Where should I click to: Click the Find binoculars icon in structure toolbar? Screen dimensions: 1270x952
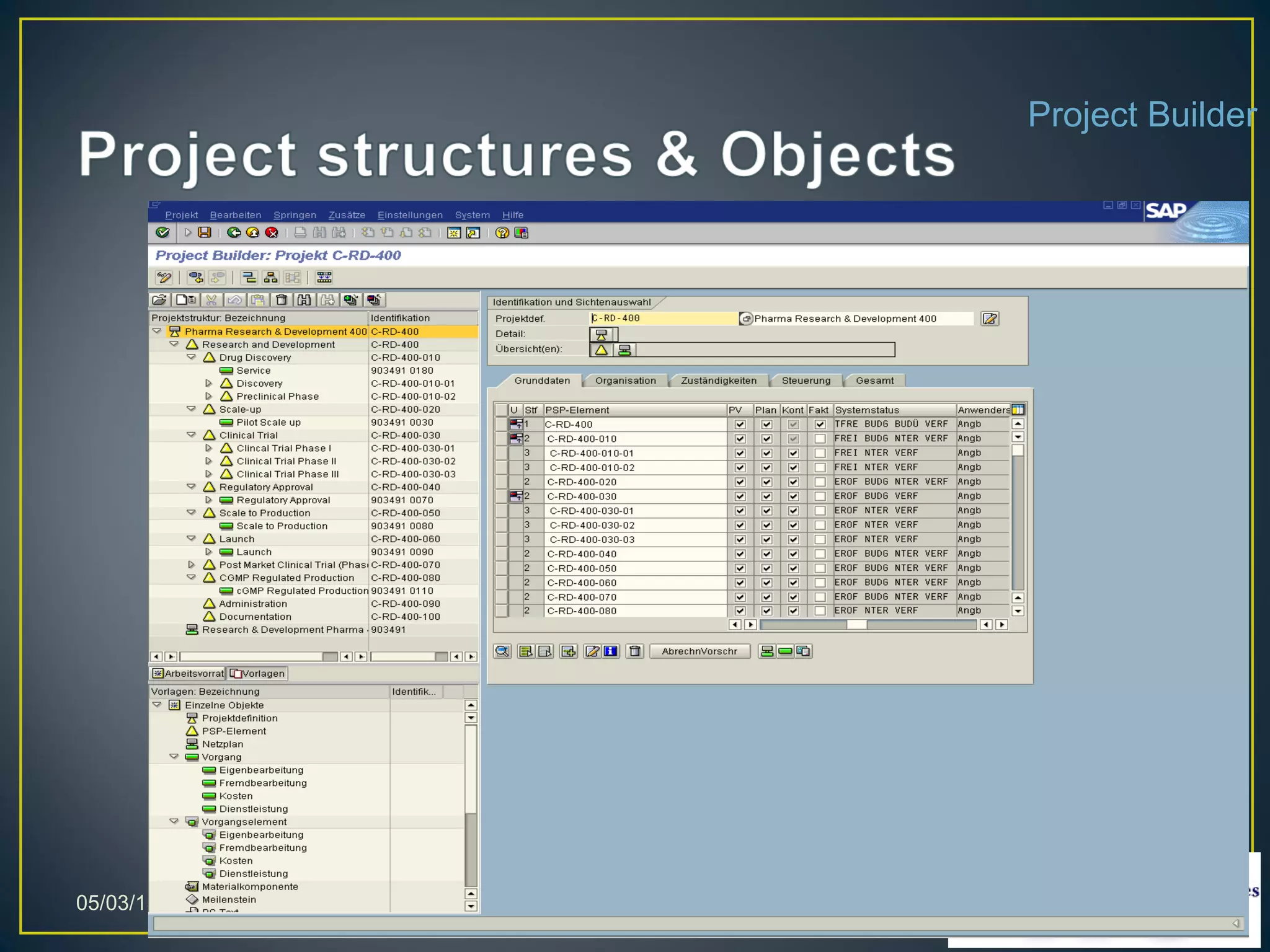click(x=304, y=300)
